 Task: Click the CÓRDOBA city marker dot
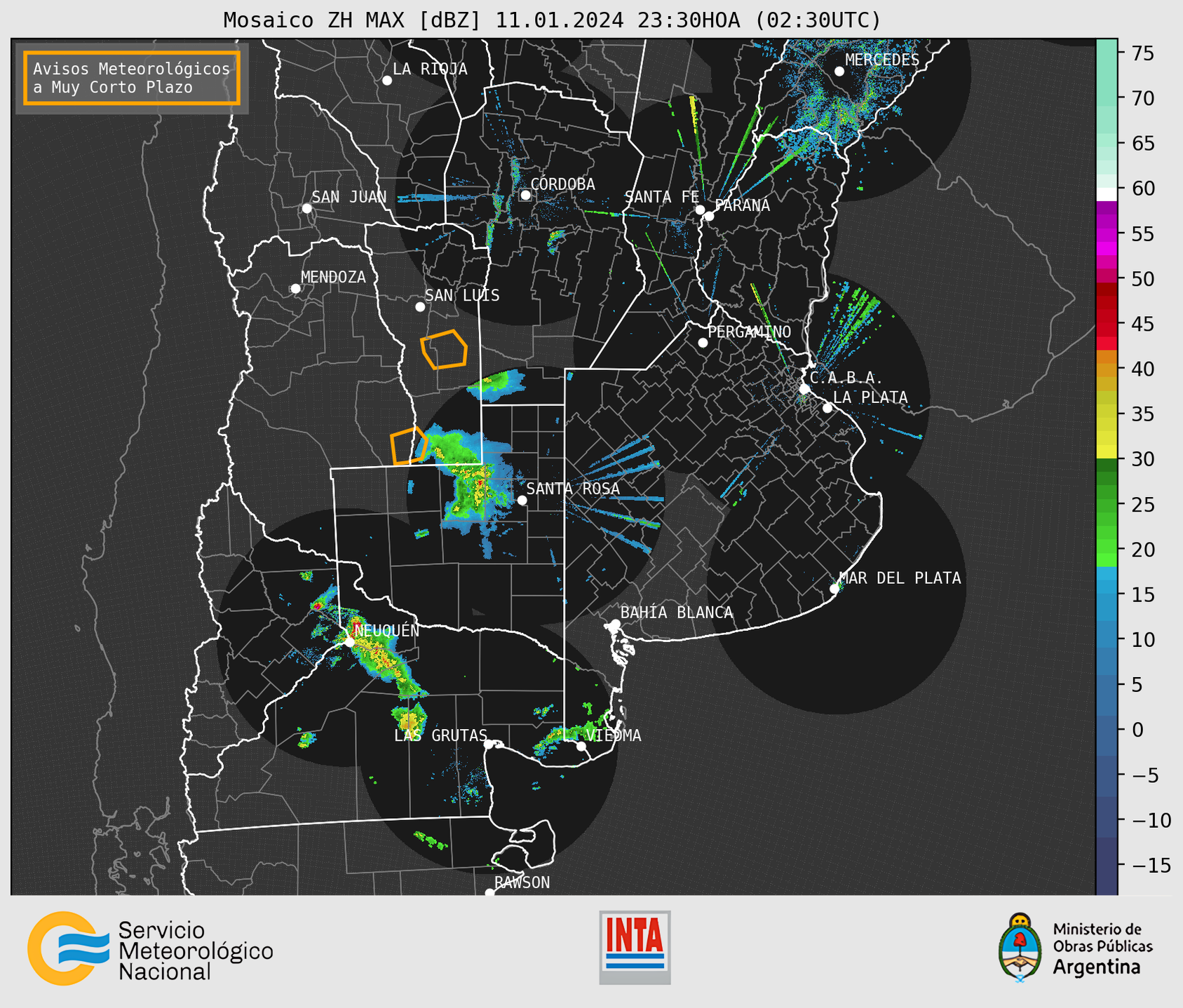coord(525,195)
